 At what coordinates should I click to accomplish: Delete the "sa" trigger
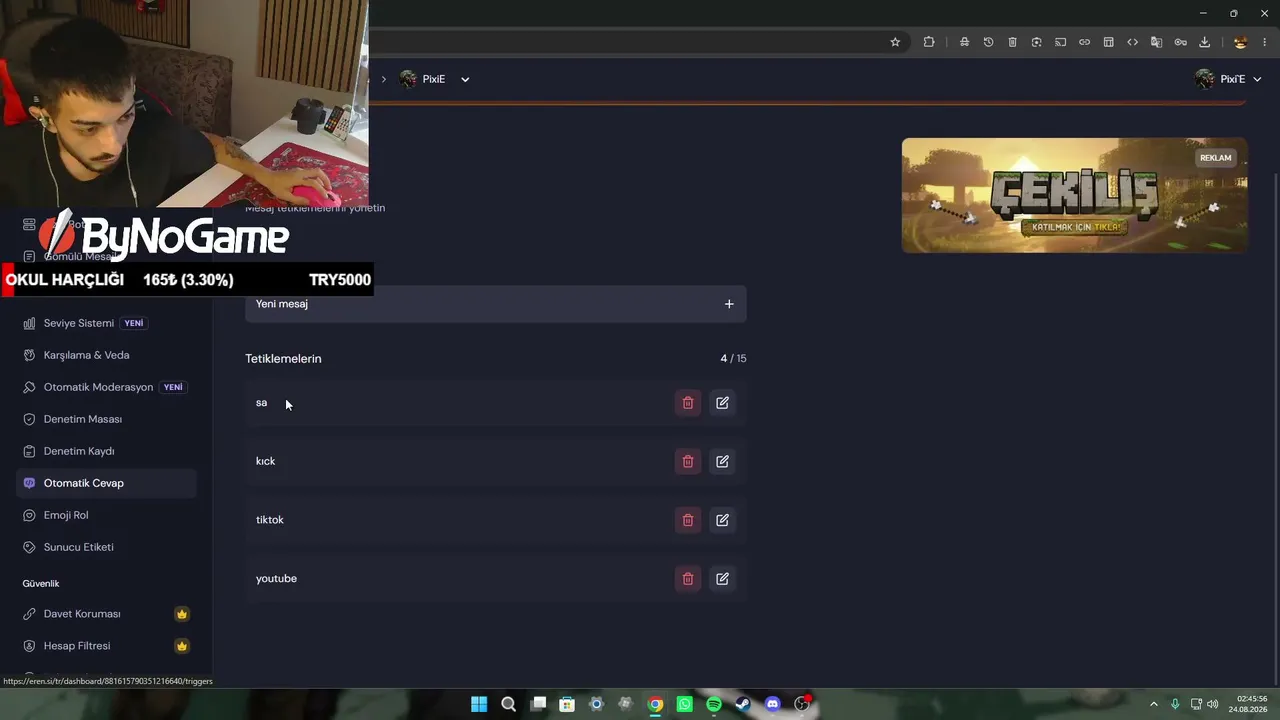688,403
